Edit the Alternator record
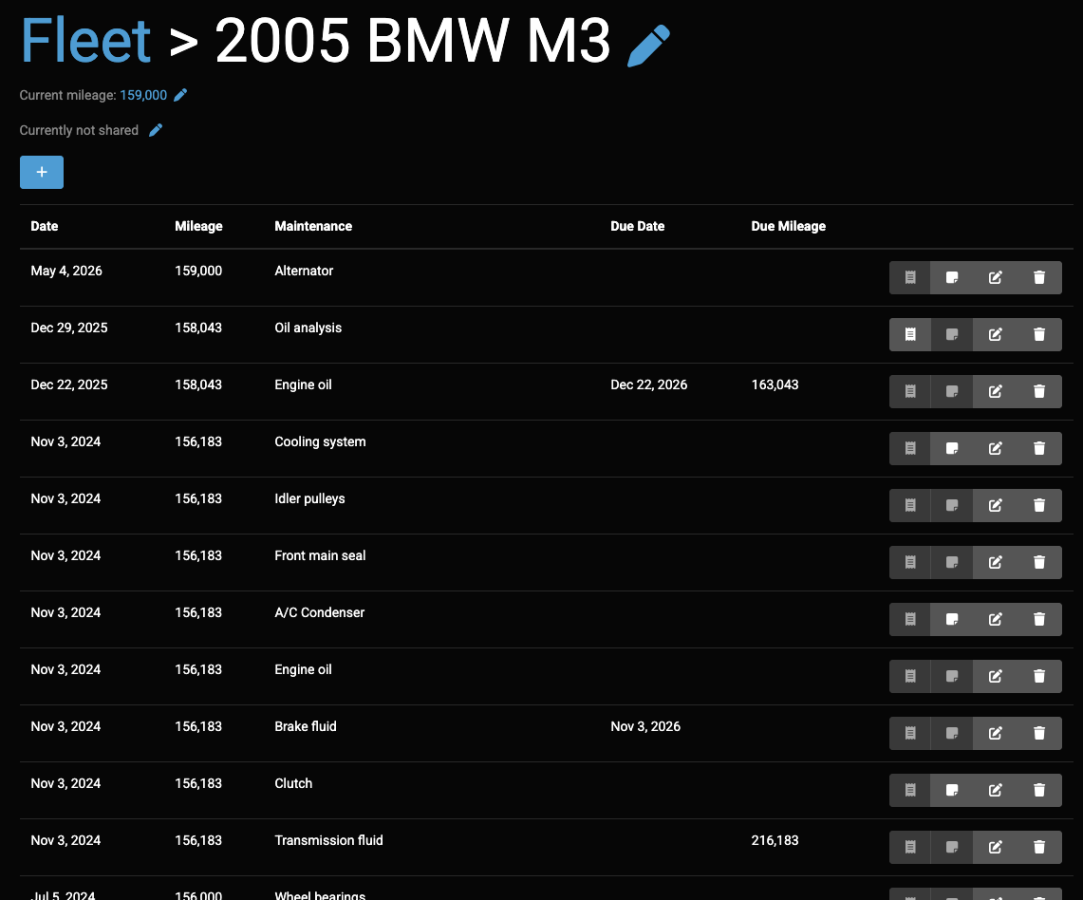 995,278
